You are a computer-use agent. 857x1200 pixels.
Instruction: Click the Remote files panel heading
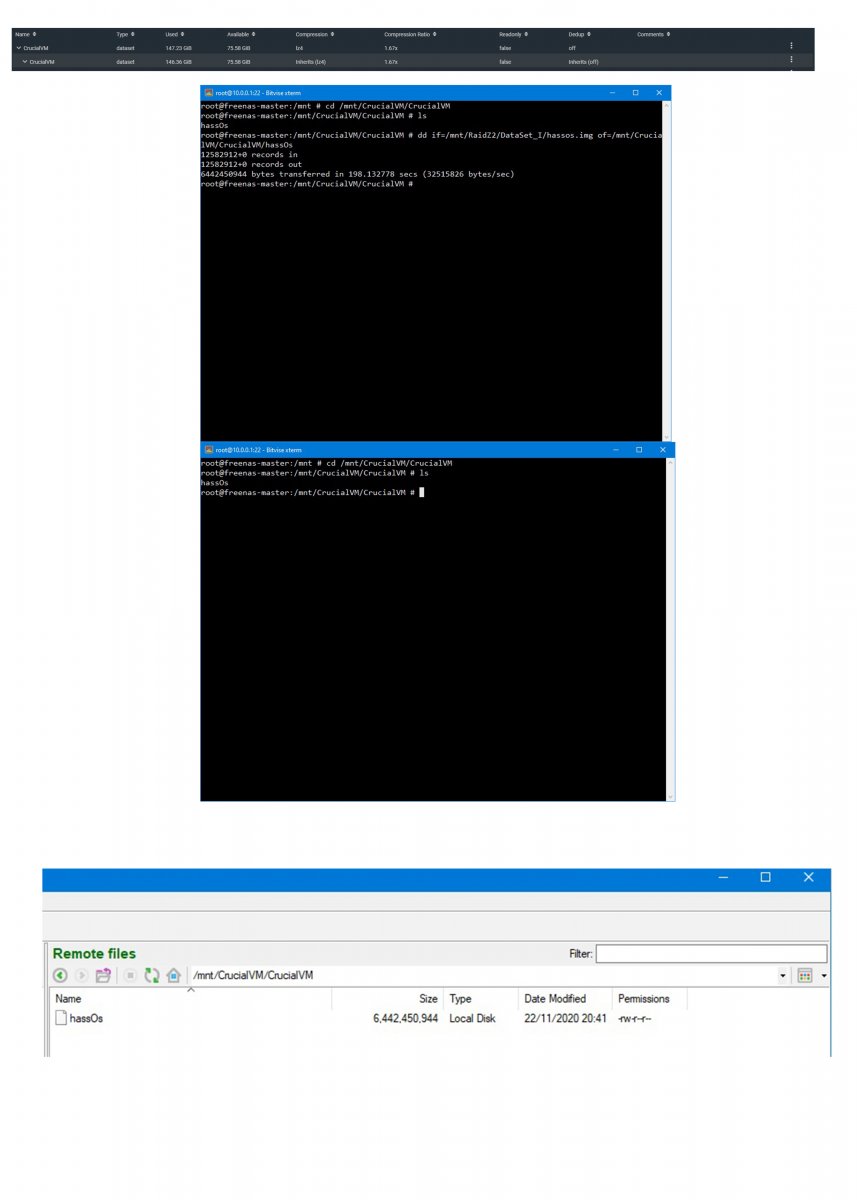click(x=94, y=954)
